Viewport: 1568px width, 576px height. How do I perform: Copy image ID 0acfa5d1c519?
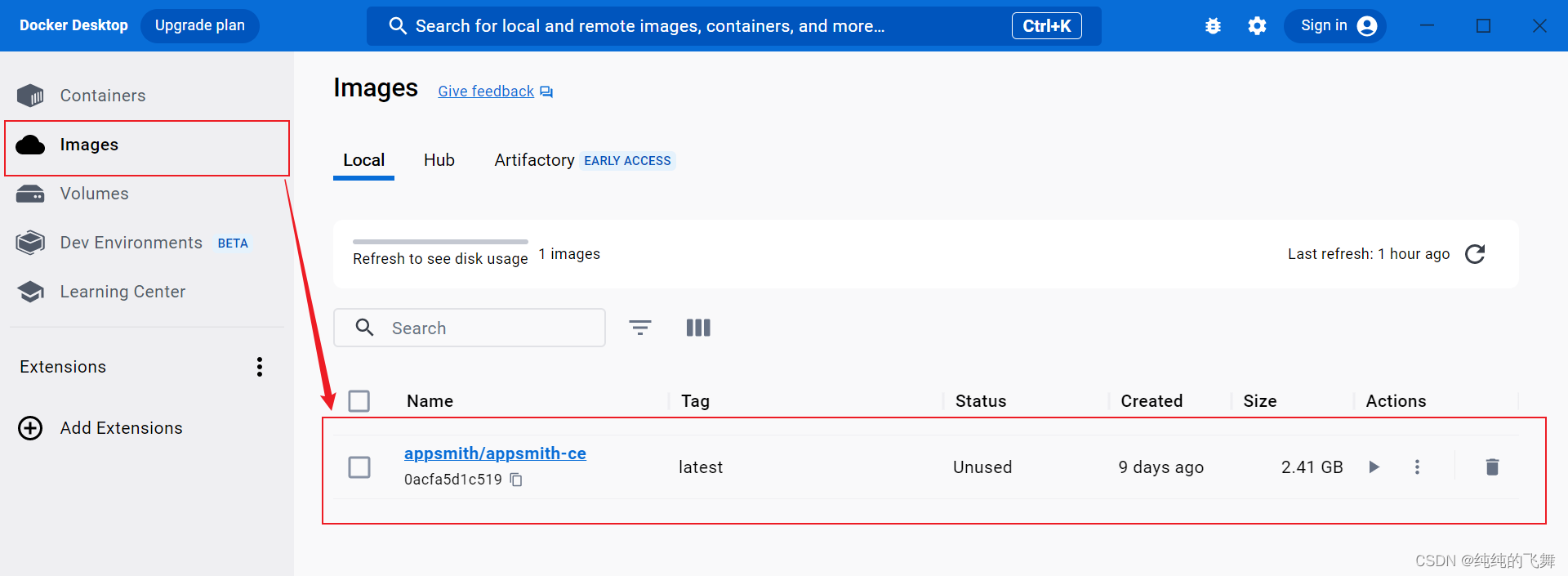[516, 480]
